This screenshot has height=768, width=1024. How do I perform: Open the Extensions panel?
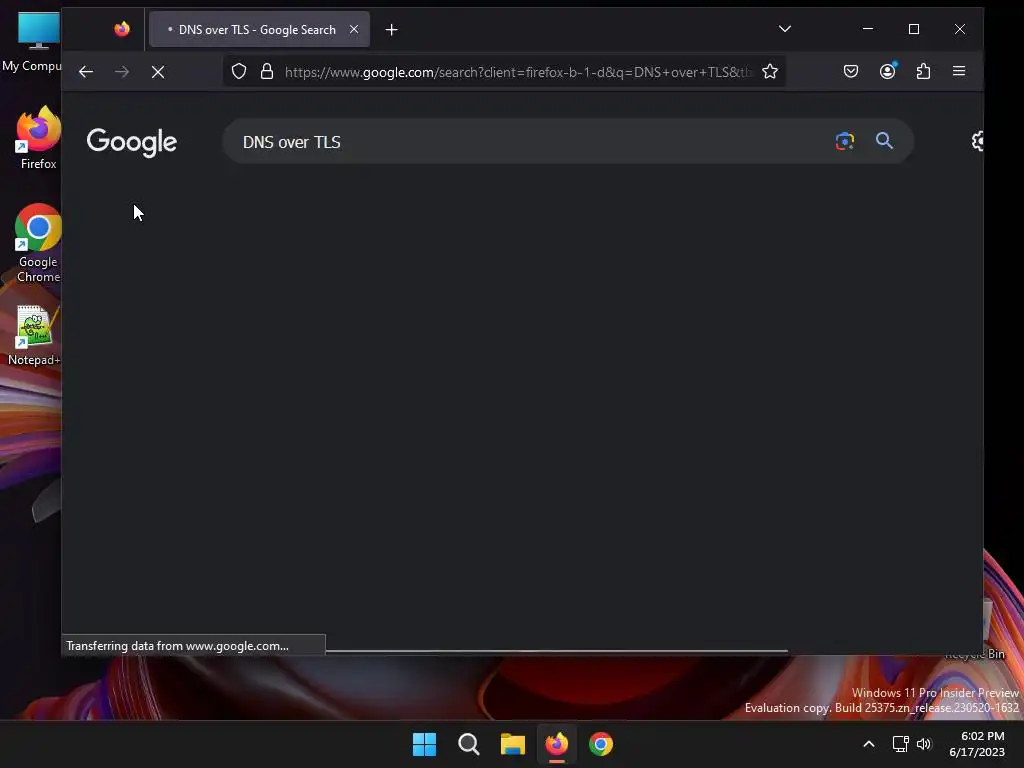(923, 71)
